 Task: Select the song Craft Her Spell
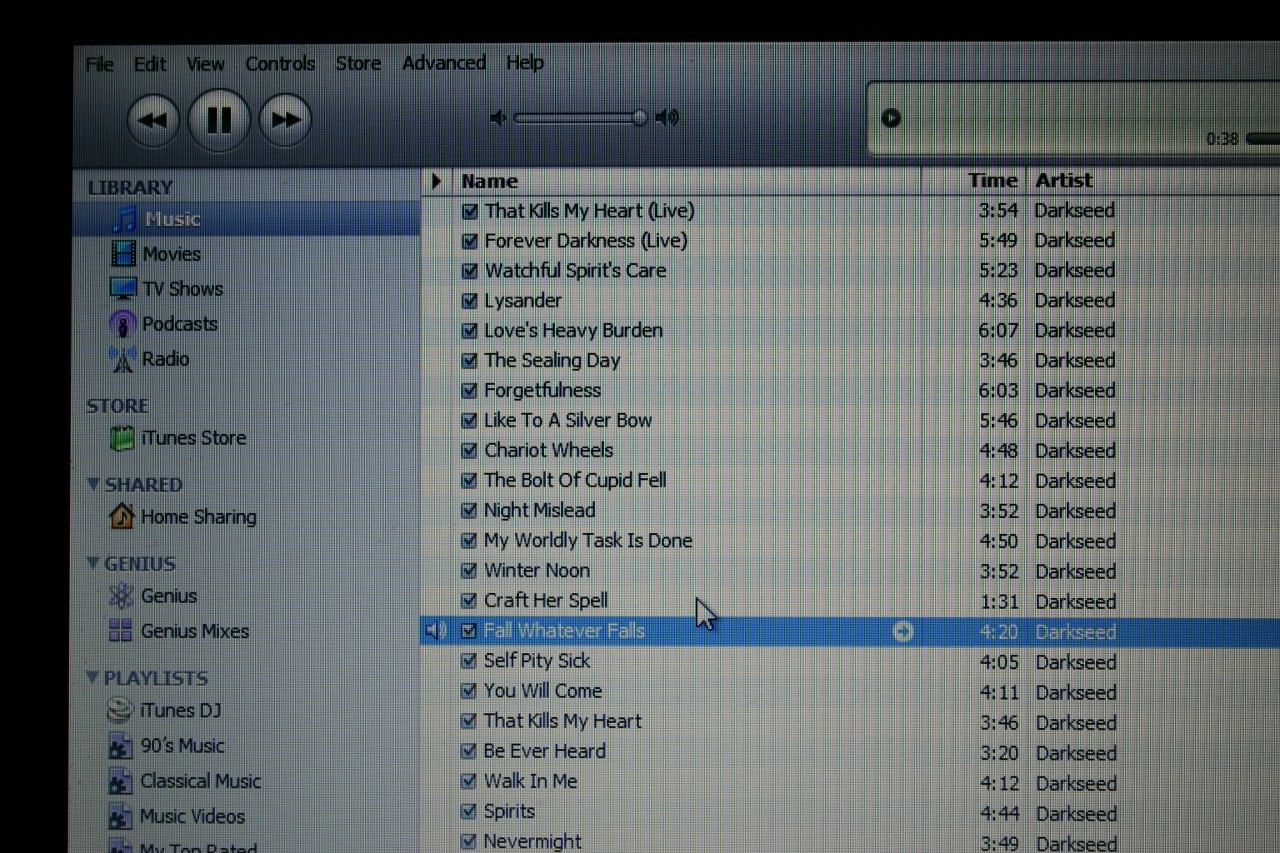[546, 600]
